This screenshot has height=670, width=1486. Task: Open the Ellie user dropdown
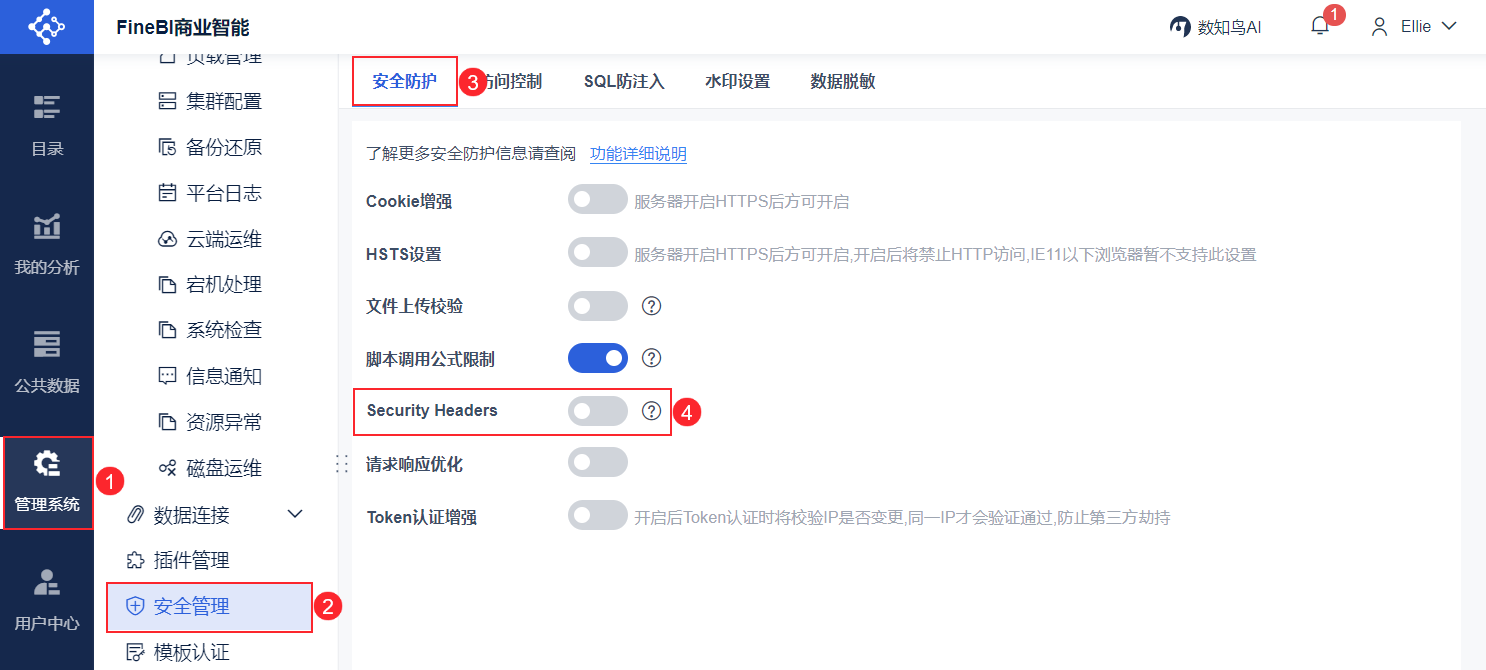pos(1414,27)
